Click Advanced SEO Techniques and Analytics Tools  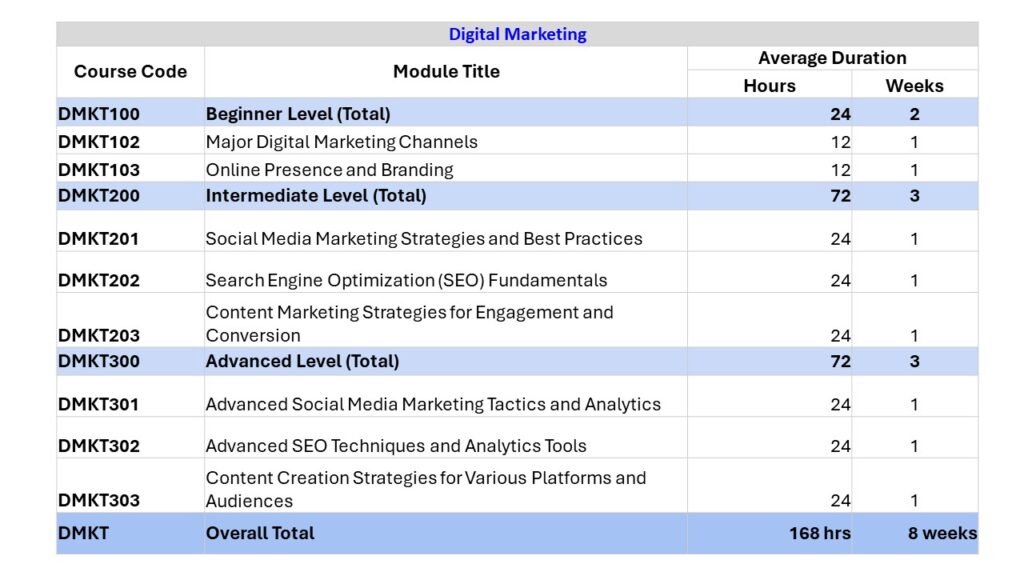(x=396, y=446)
